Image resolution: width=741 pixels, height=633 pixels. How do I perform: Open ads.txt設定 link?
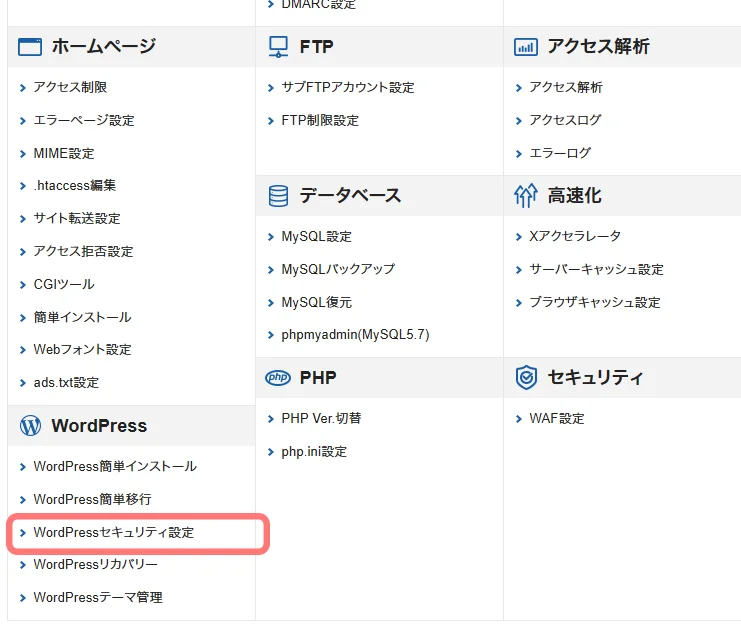[66, 382]
